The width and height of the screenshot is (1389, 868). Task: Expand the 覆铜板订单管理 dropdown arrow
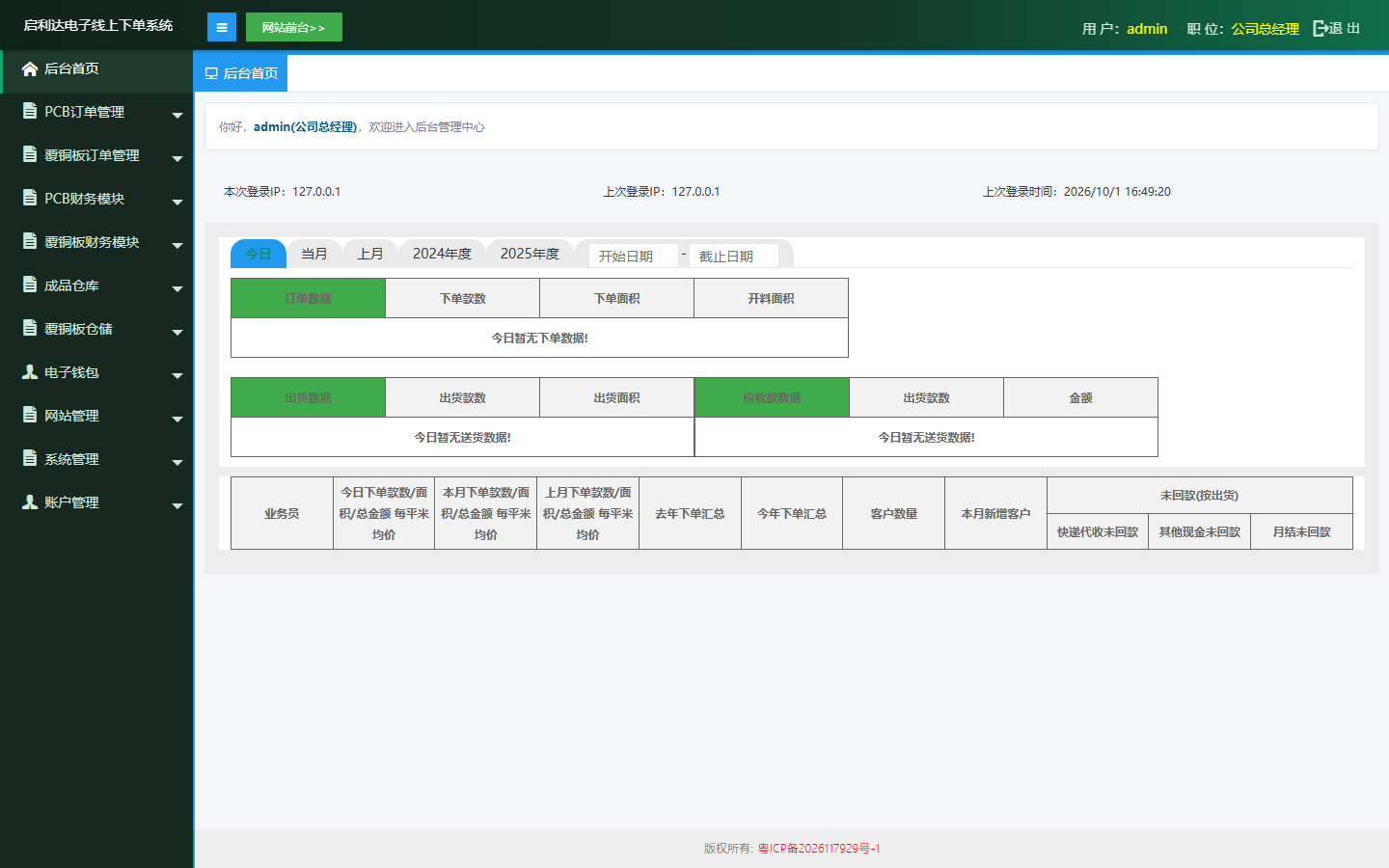pyautogui.click(x=177, y=159)
